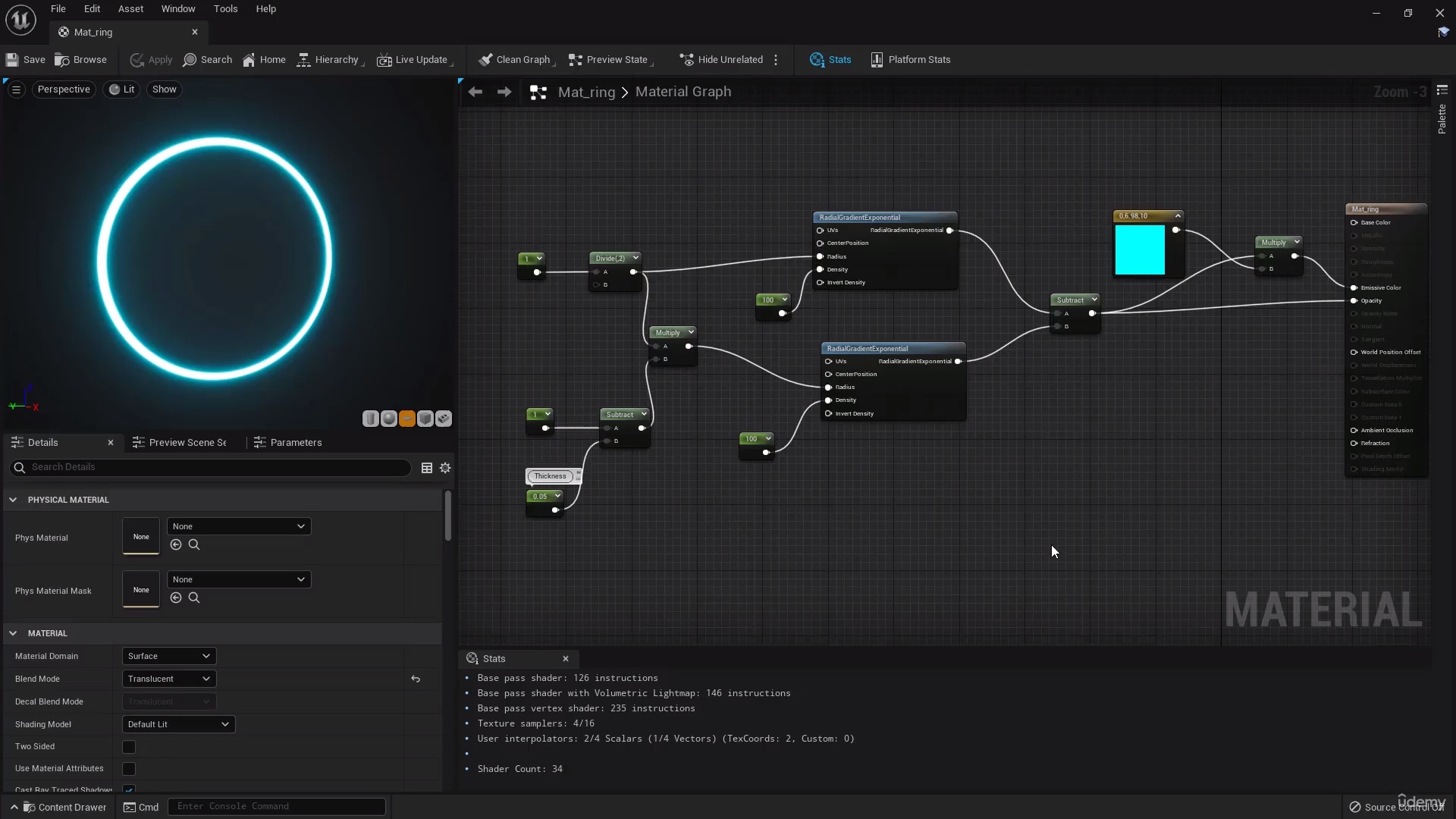Set preview mesh to cylinder shape
The width and height of the screenshot is (1456, 819).
tap(370, 419)
